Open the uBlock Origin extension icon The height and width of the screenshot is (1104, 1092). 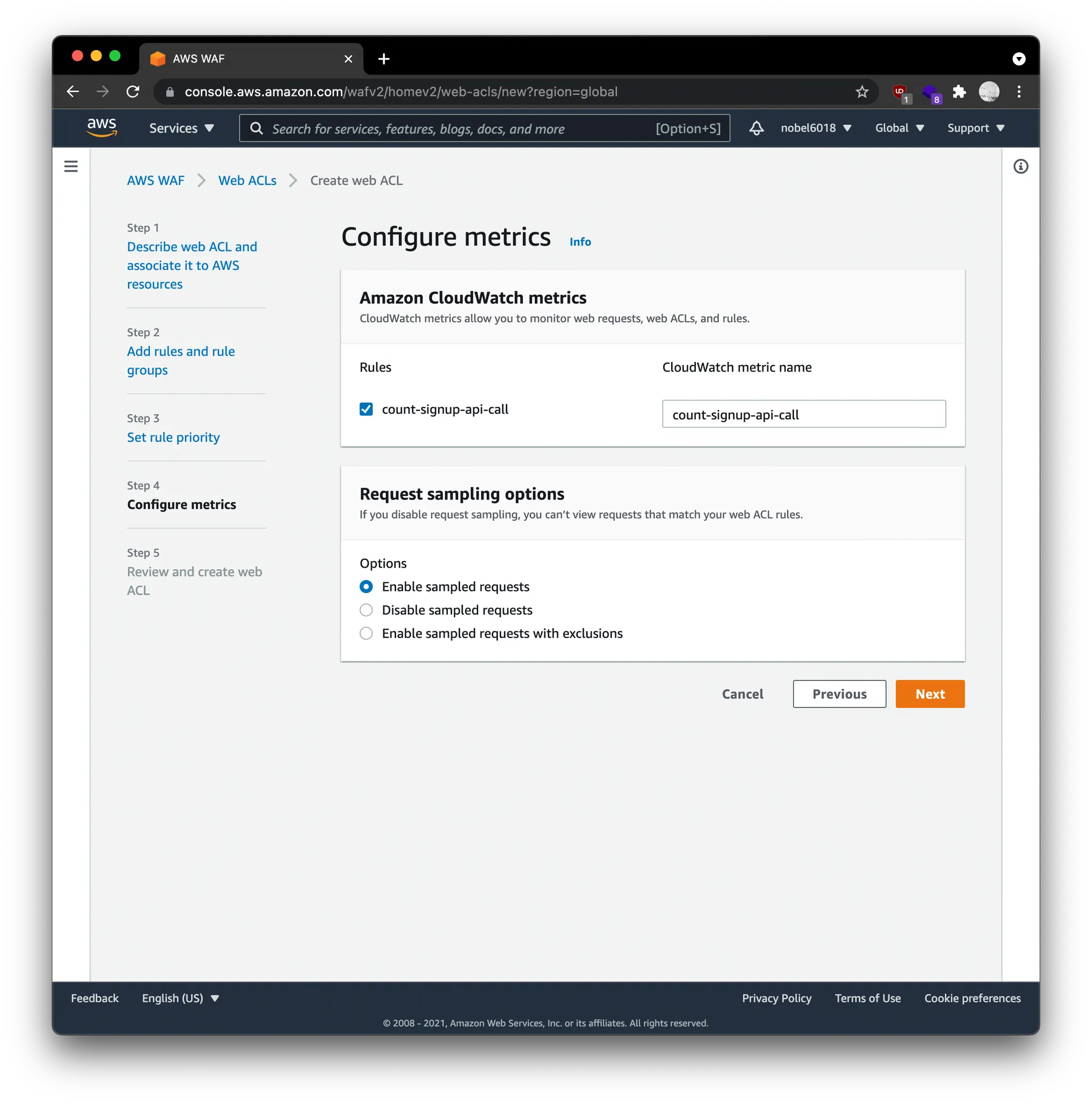(x=900, y=92)
